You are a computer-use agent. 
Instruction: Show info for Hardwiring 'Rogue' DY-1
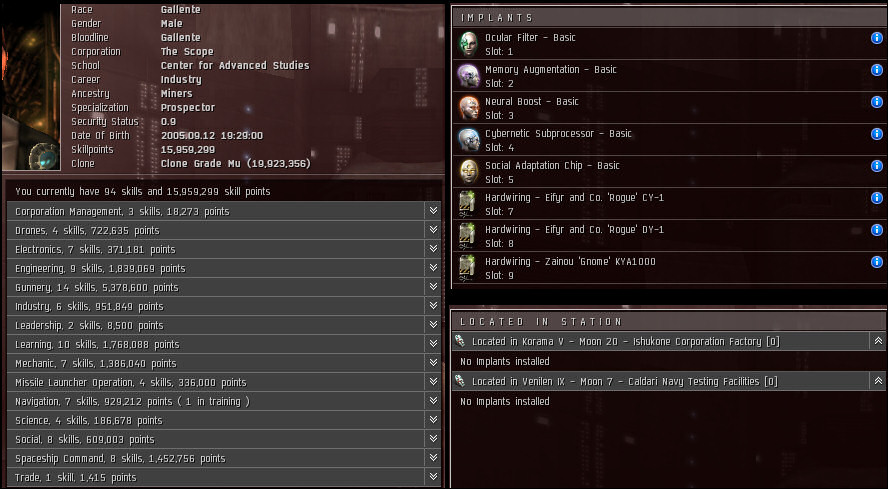(876, 229)
